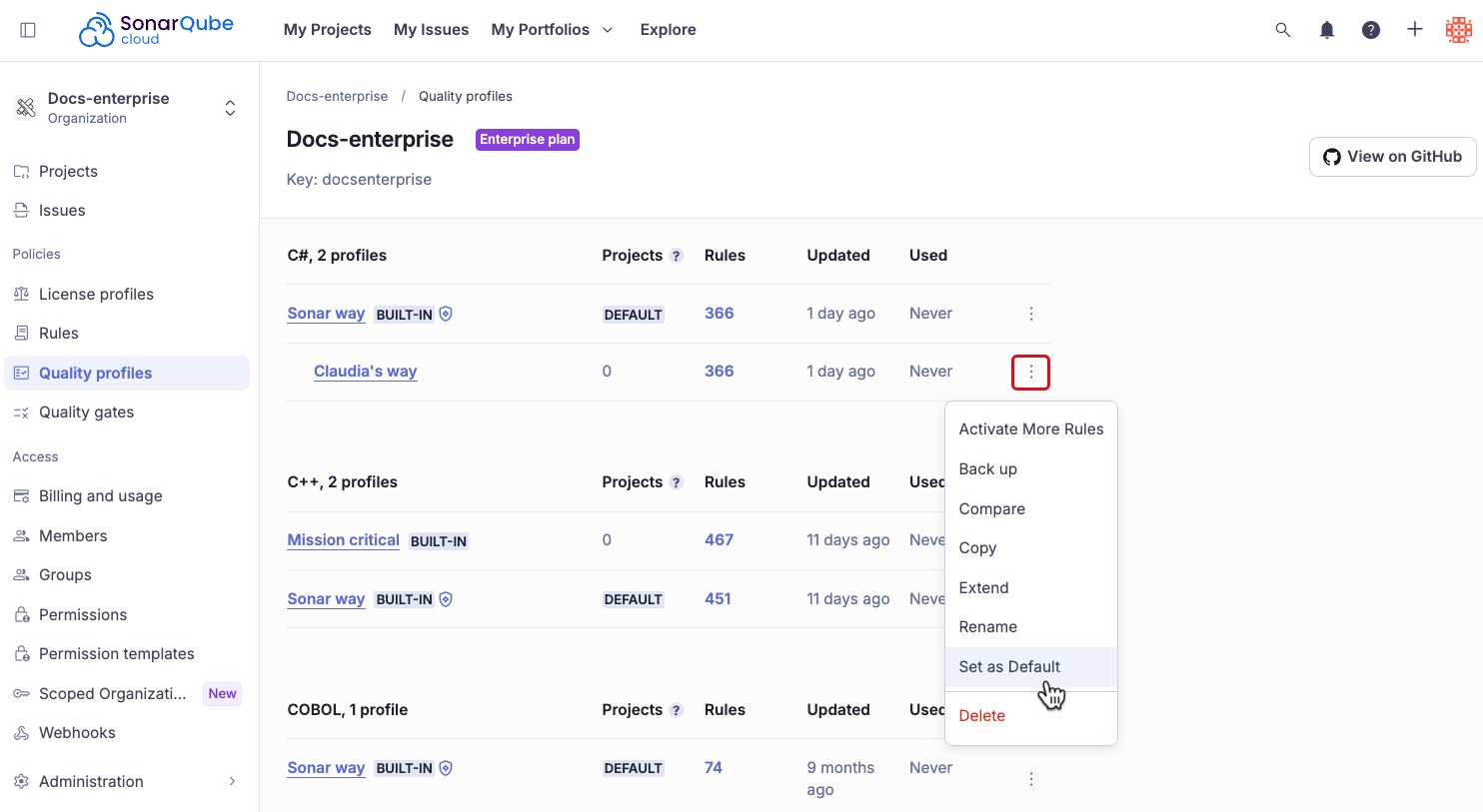
Task: Click the shield icon on C# Sonar way
Action: pos(446,314)
